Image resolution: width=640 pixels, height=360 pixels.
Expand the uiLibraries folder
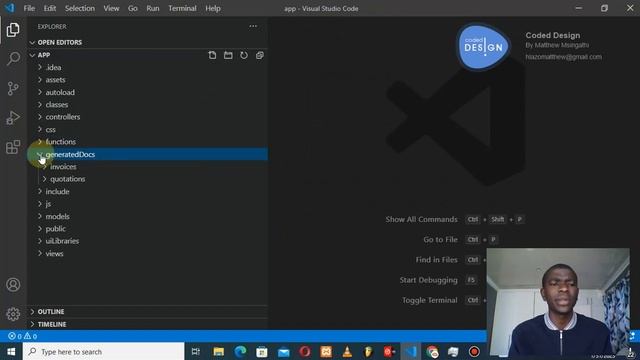coord(148,241)
